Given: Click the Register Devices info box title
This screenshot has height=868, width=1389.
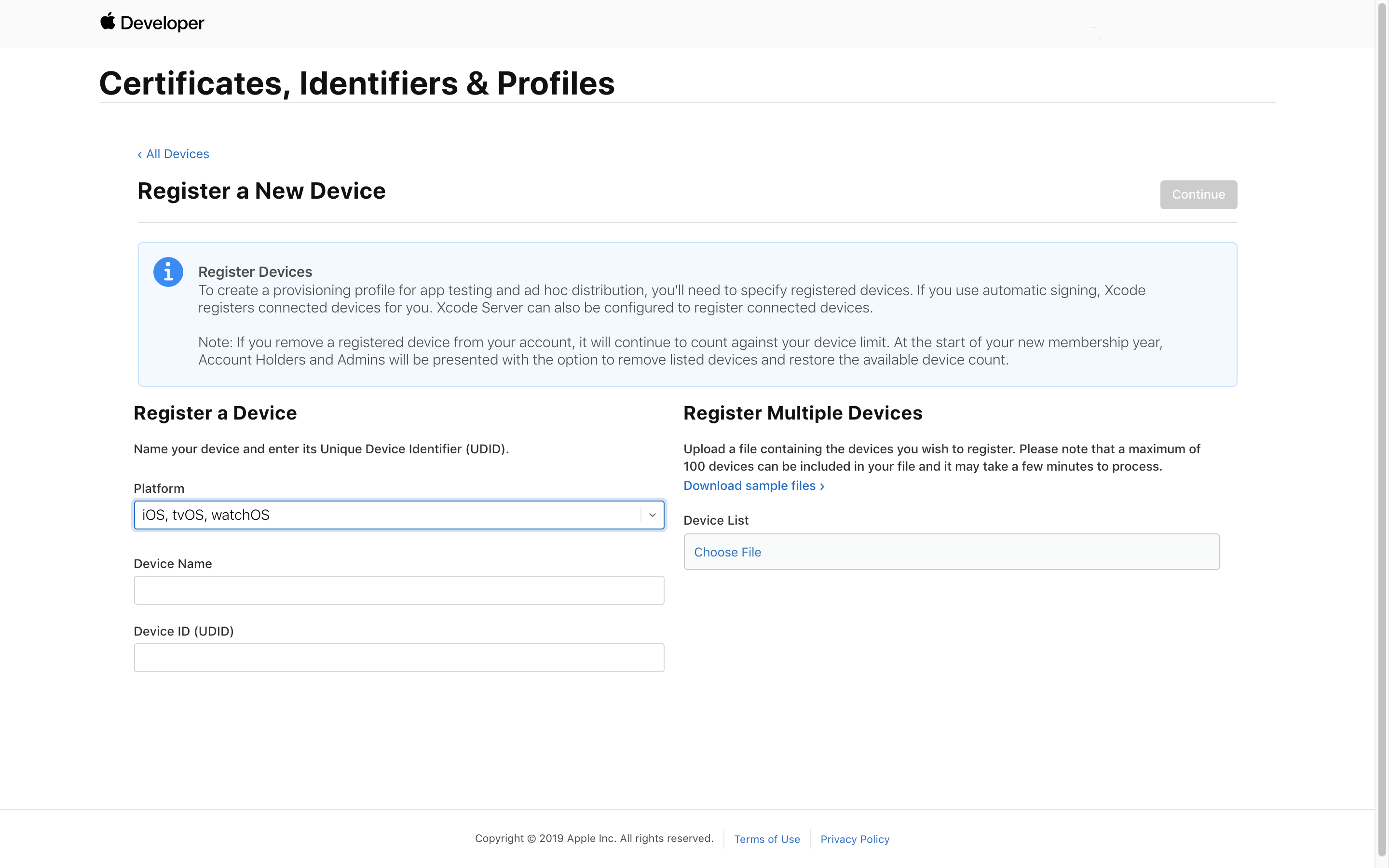Looking at the screenshot, I should coord(255,271).
